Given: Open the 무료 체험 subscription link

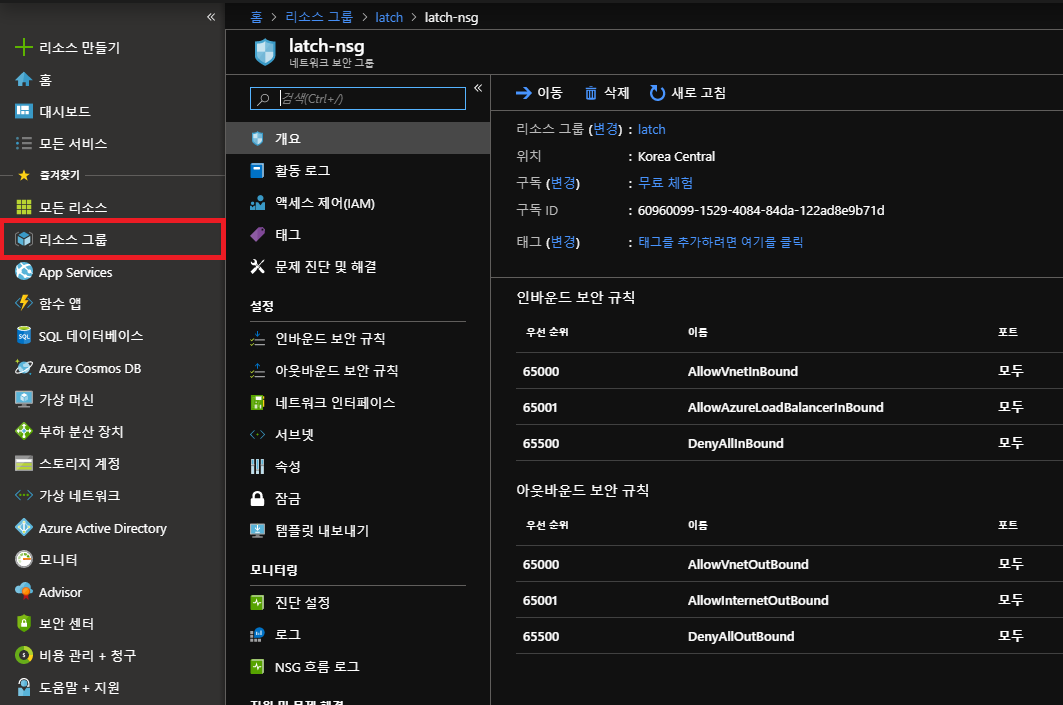Looking at the screenshot, I should click(x=665, y=182).
